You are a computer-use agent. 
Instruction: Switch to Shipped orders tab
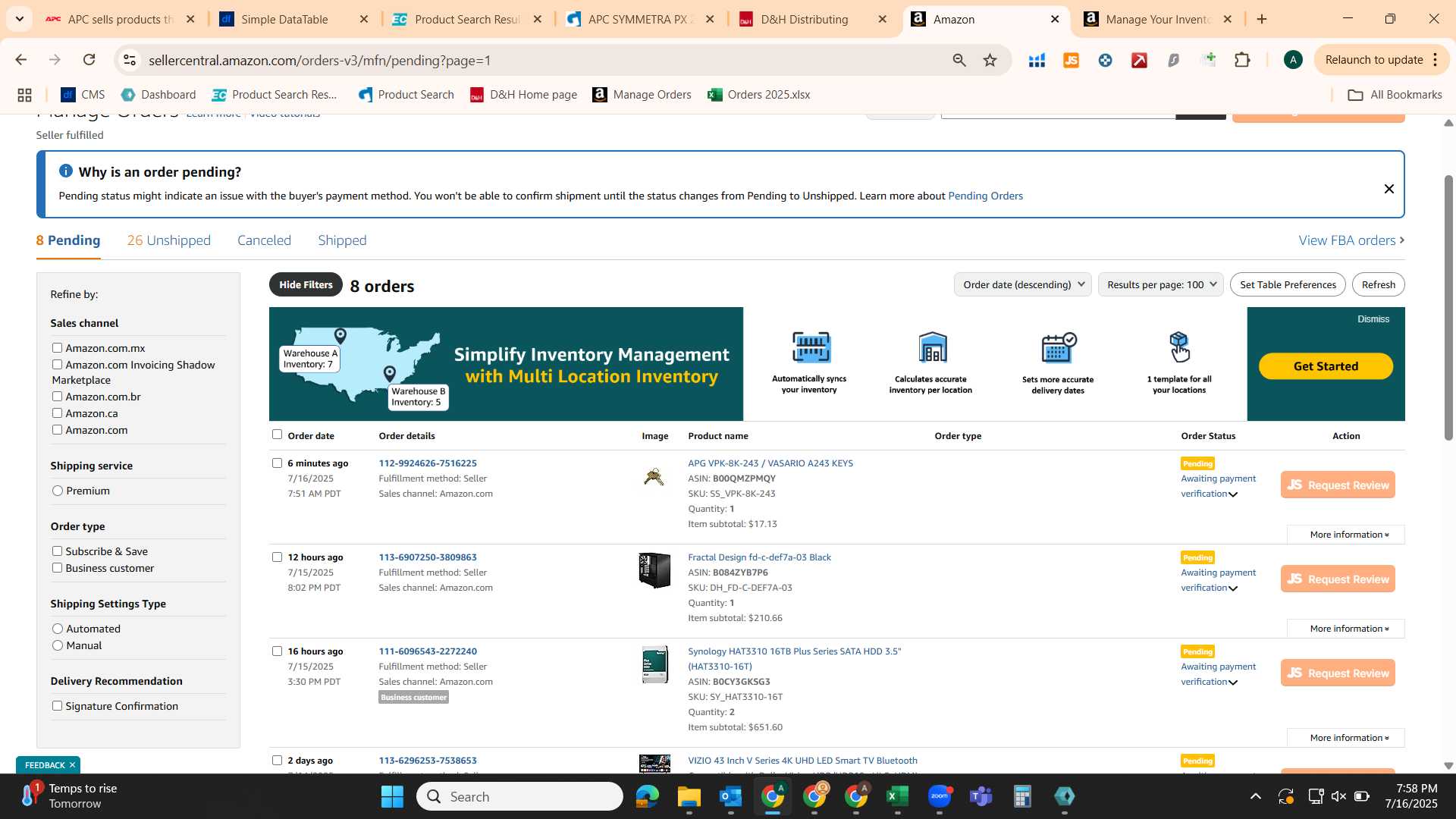point(342,240)
